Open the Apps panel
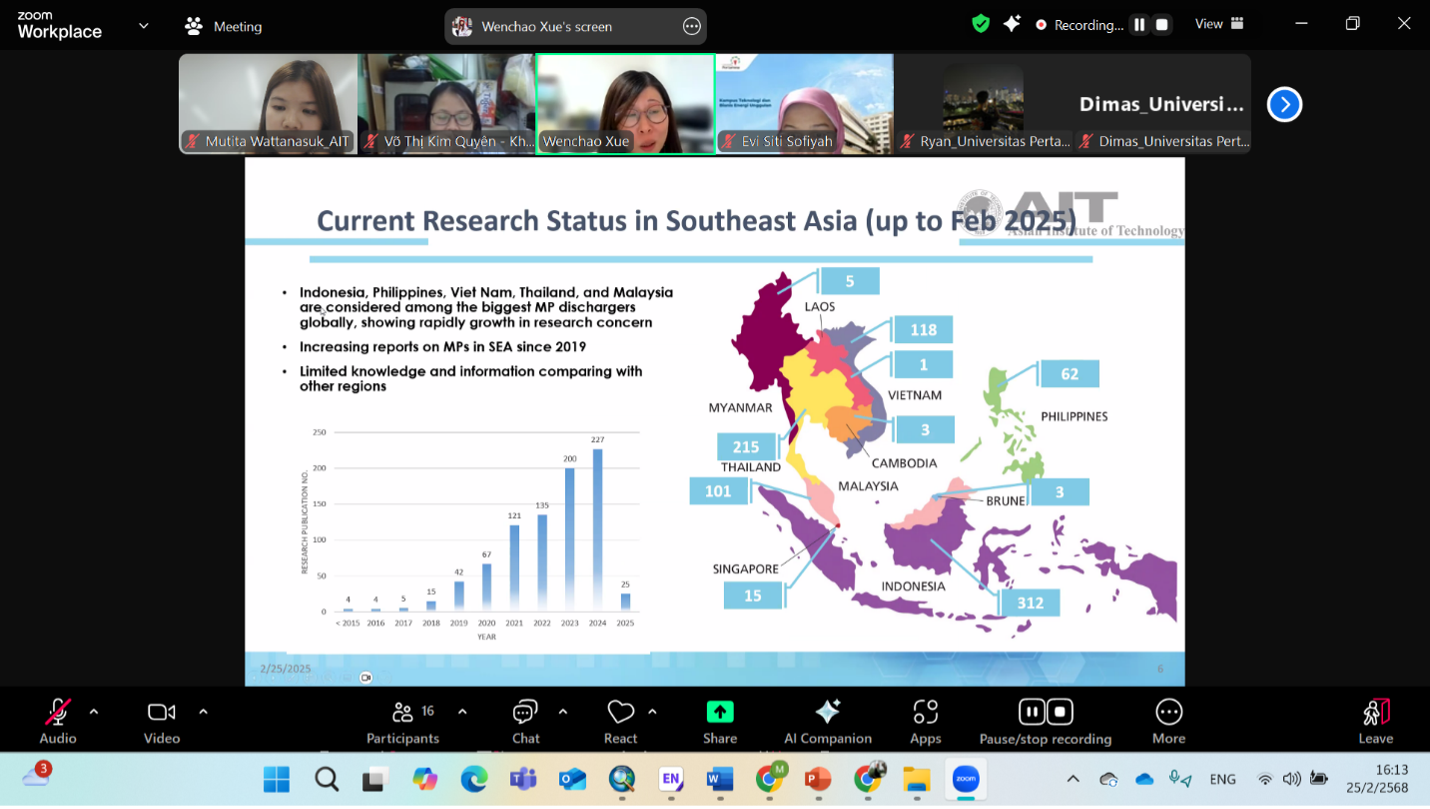This screenshot has width=1430, height=809. (x=925, y=721)
